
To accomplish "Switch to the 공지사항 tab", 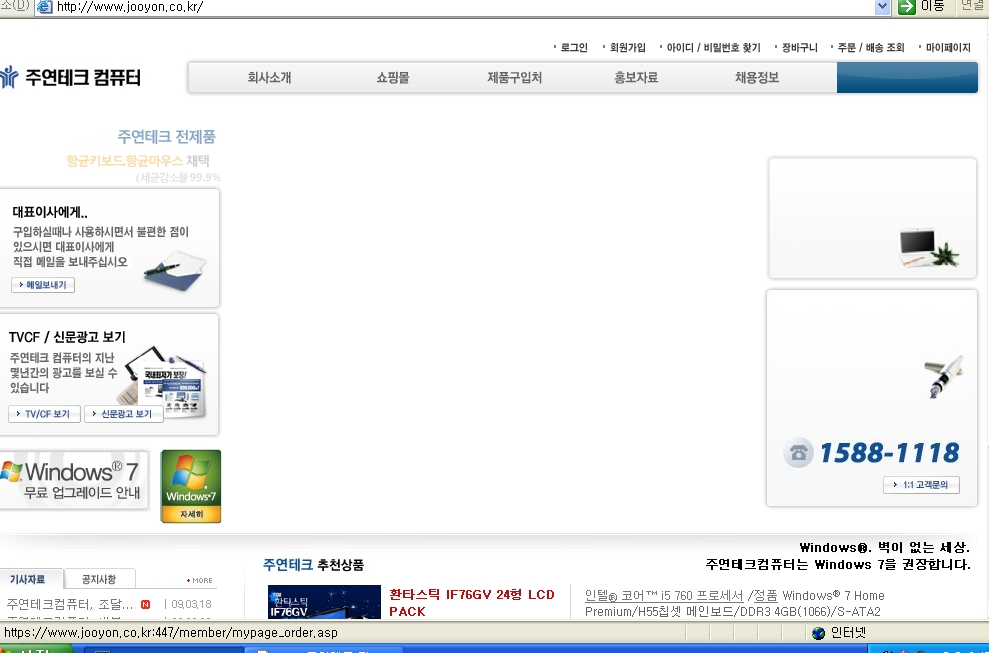I will click(99, 579).
